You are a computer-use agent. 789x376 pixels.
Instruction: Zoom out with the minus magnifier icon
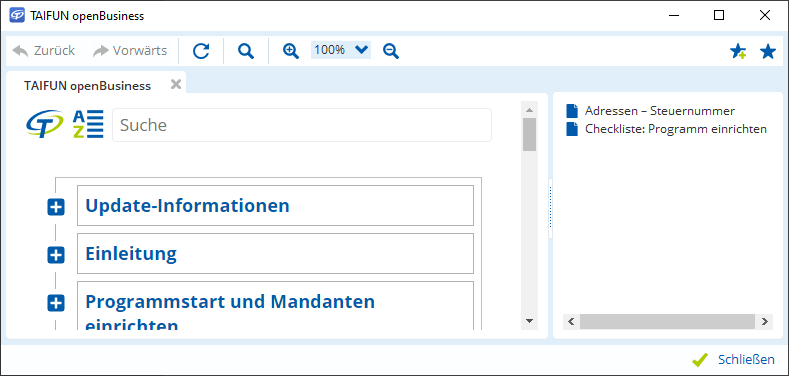click(390, 51)
